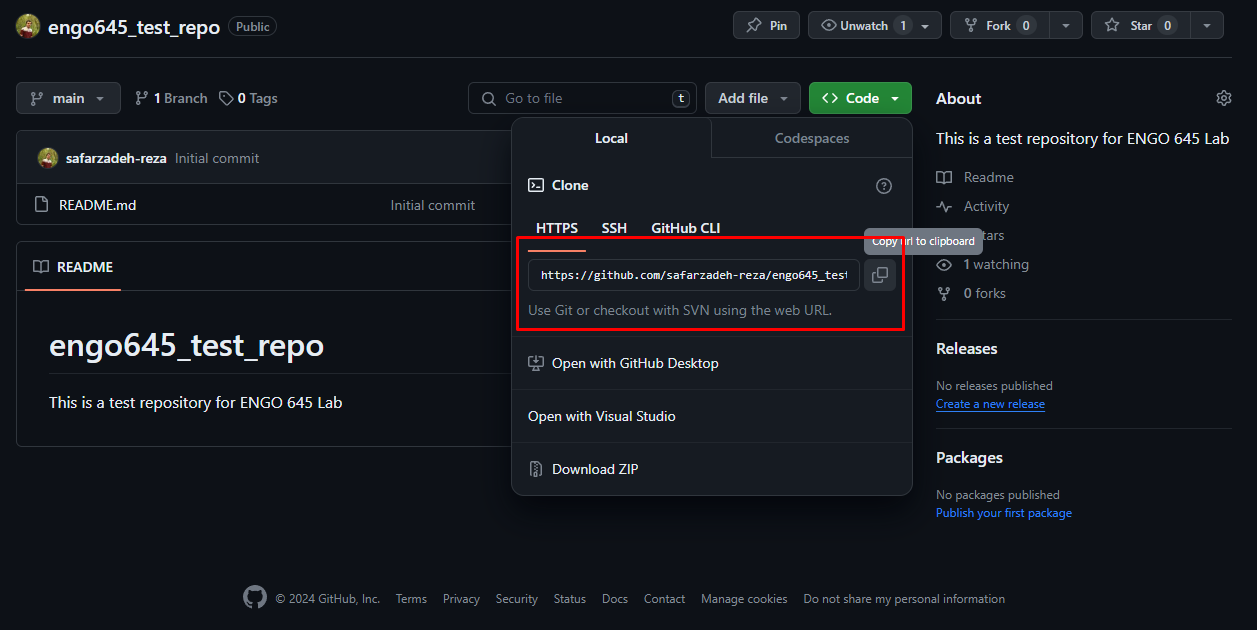The width and height of the screenshot is (1257, 630).
Task: Click the repository owner avatar beside repo name
Action: [28, 27]
